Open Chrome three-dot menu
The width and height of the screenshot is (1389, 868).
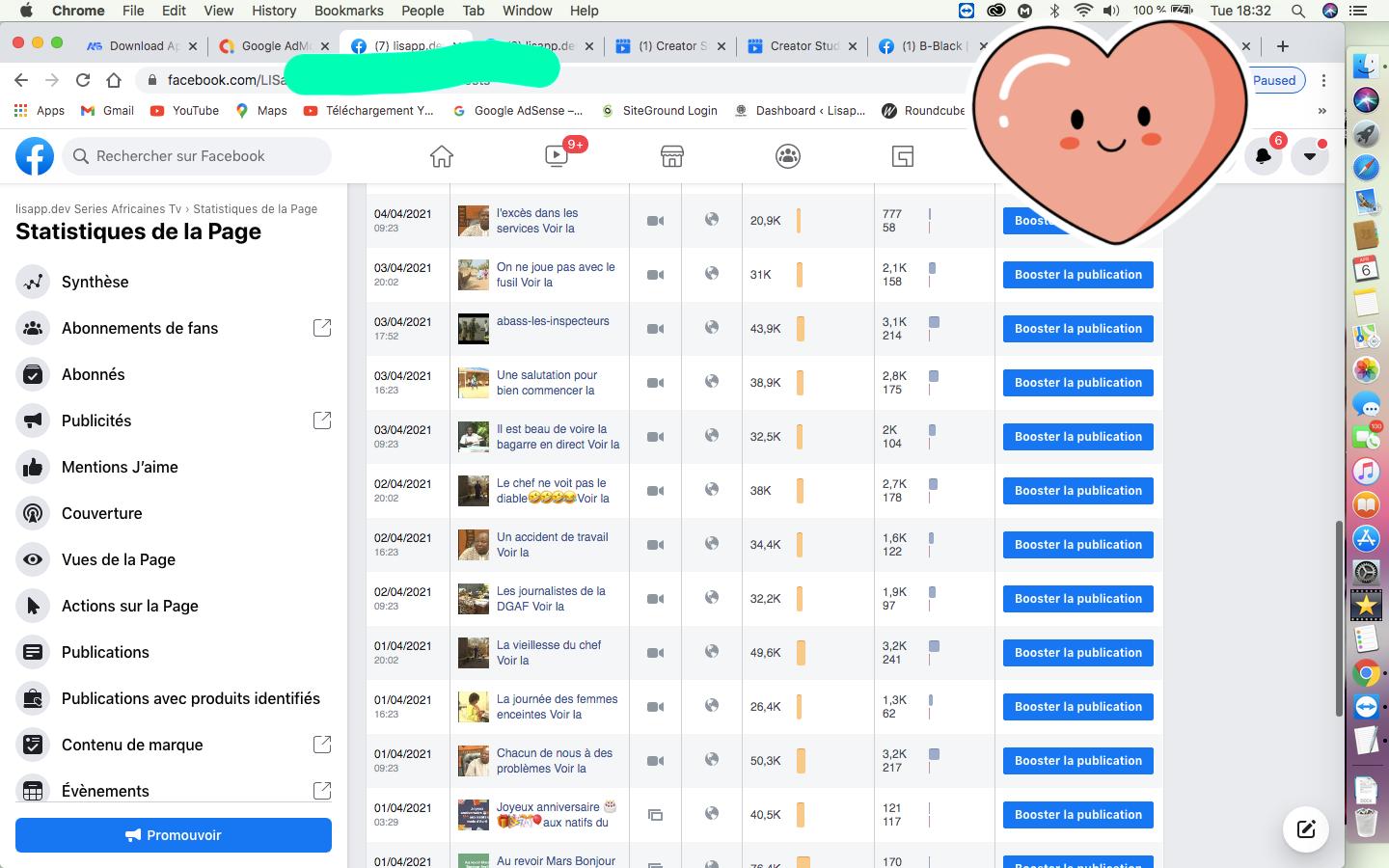pos(1323,80)
